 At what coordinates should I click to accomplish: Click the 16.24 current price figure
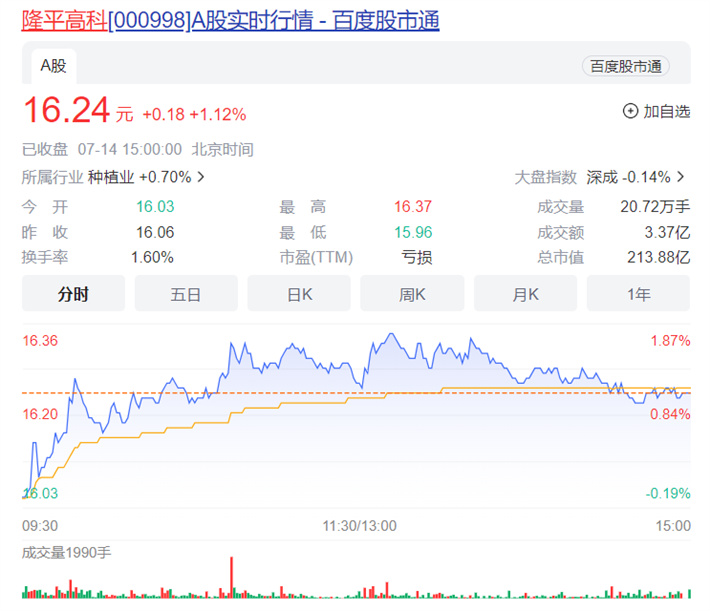[66, 110]
